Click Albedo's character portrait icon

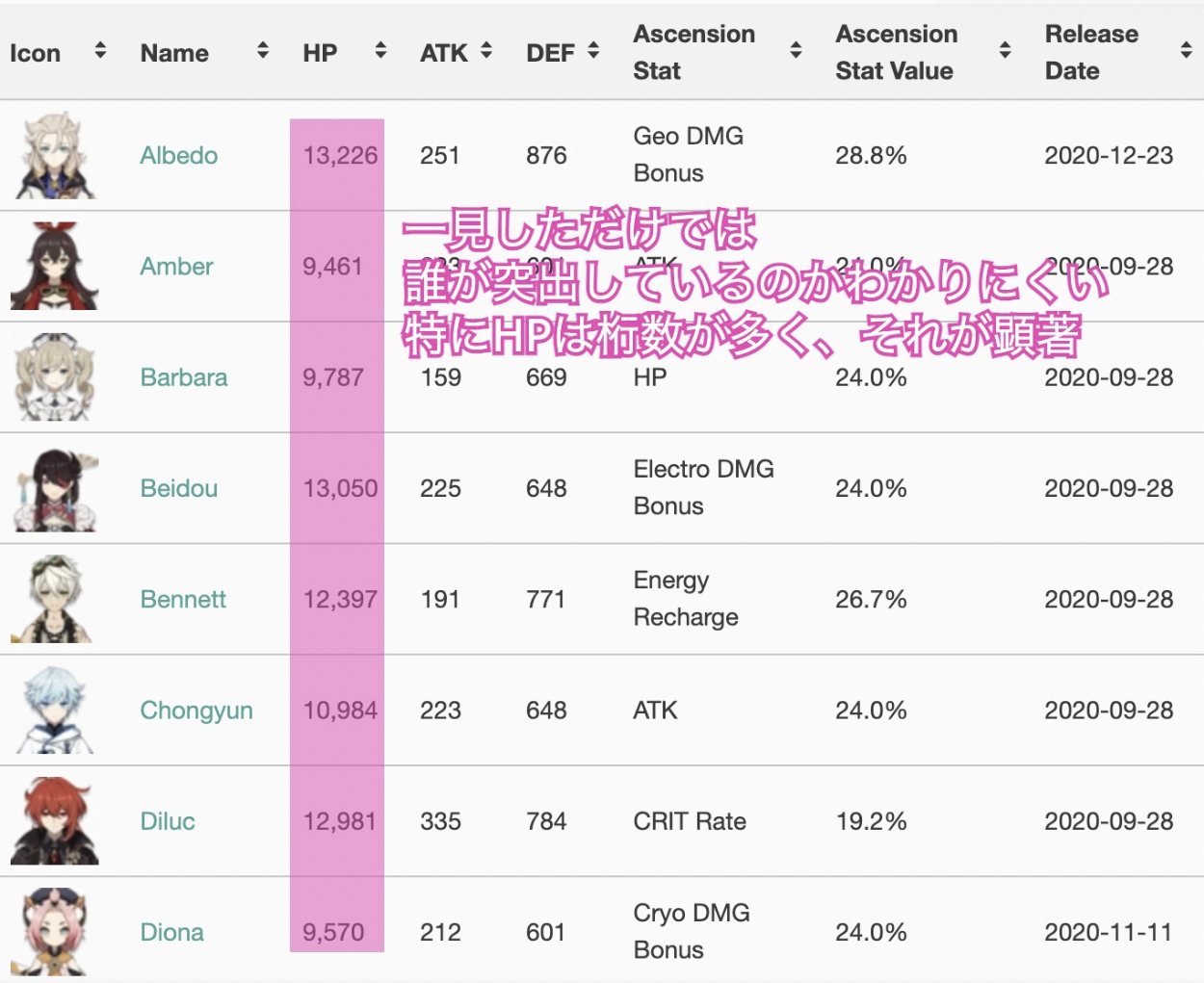tap(55, 156)
